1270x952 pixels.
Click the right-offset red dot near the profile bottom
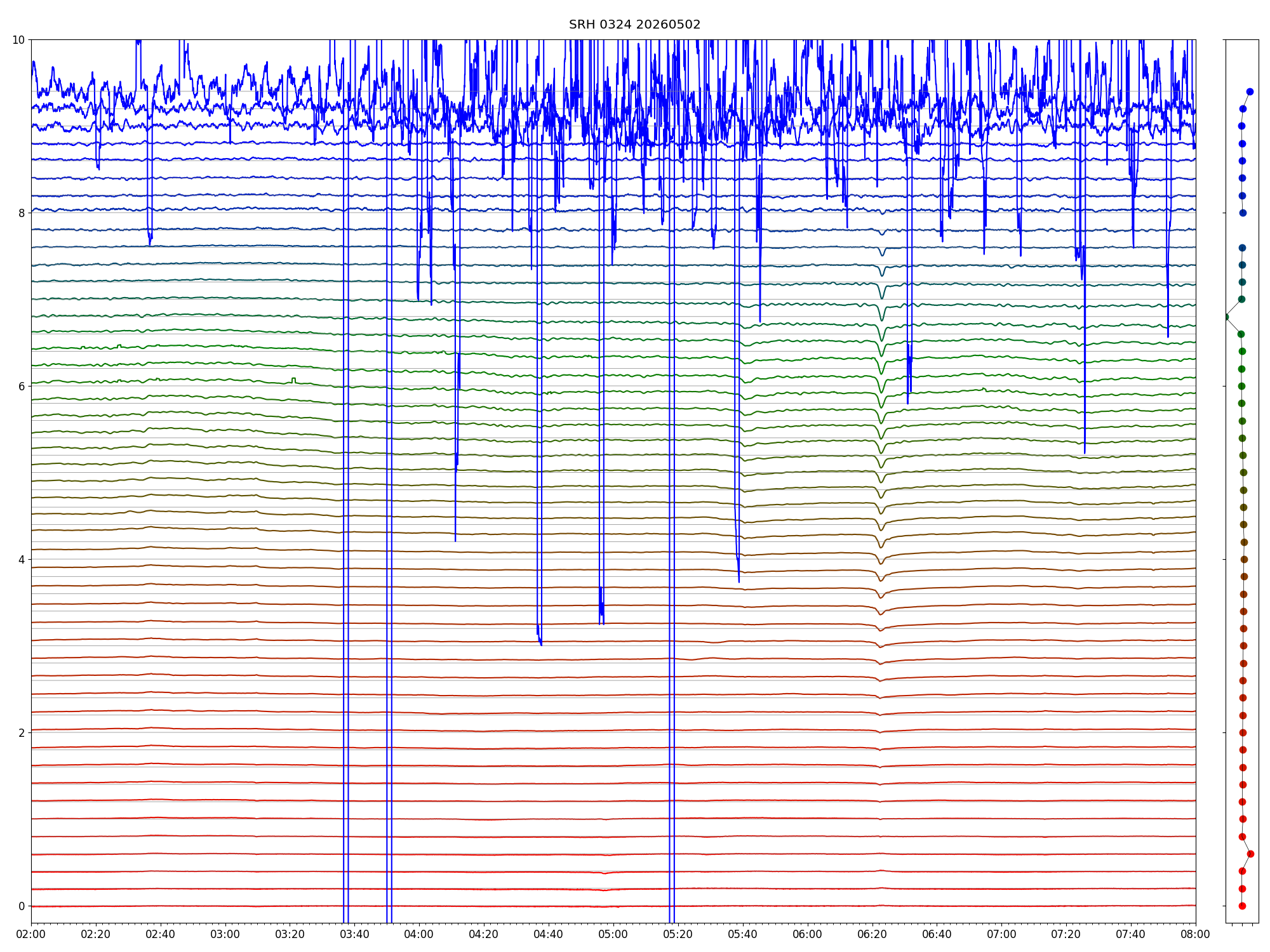coord(1250,854)
